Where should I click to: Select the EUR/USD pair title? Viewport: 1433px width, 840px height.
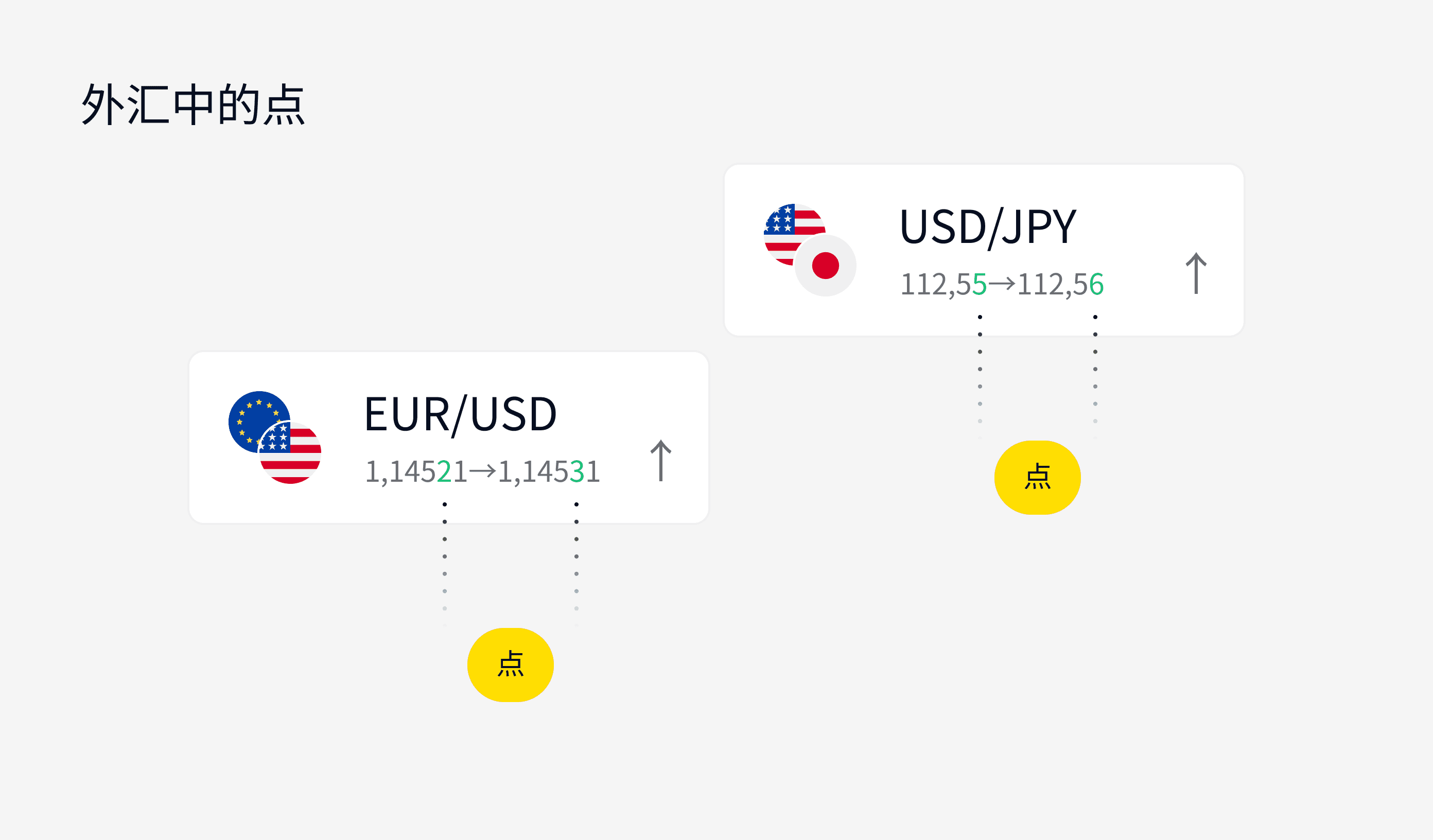coord(460,415)
